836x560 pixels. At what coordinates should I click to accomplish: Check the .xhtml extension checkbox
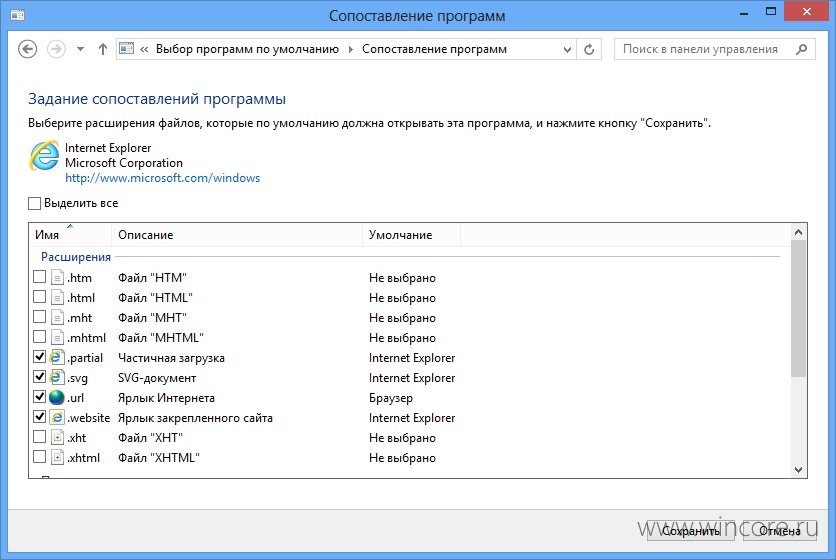tap(39, 457)
